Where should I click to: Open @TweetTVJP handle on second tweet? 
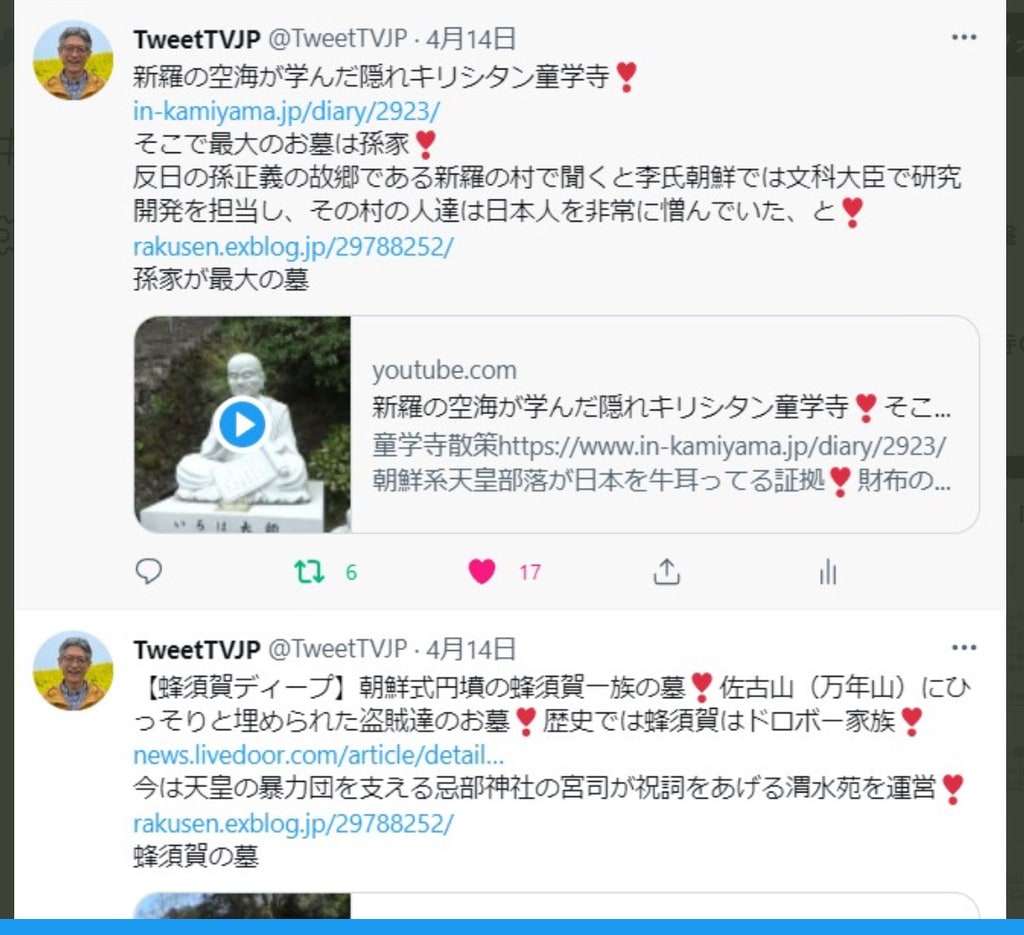pyautogui.click(x=338, y=649)
